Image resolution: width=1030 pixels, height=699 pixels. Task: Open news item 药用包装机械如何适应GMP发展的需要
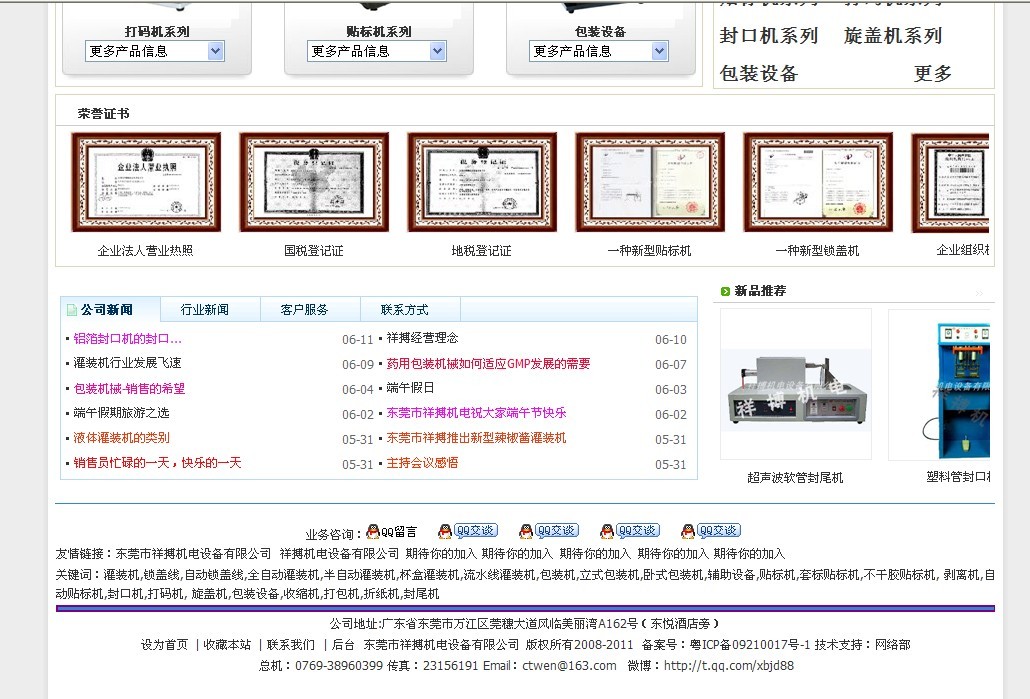[x=488, y=364]
